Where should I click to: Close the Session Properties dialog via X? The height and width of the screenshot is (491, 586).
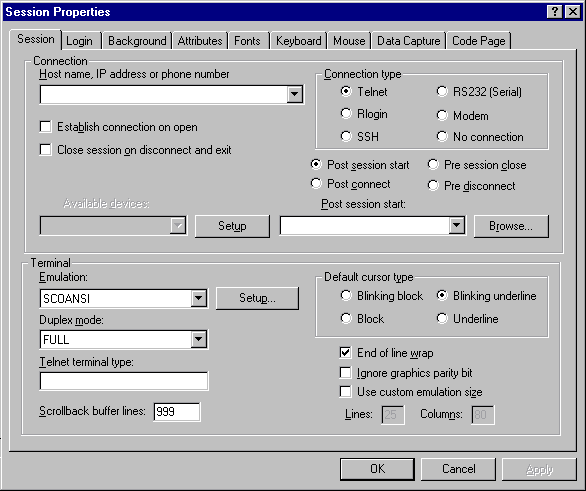pos(573,12)
